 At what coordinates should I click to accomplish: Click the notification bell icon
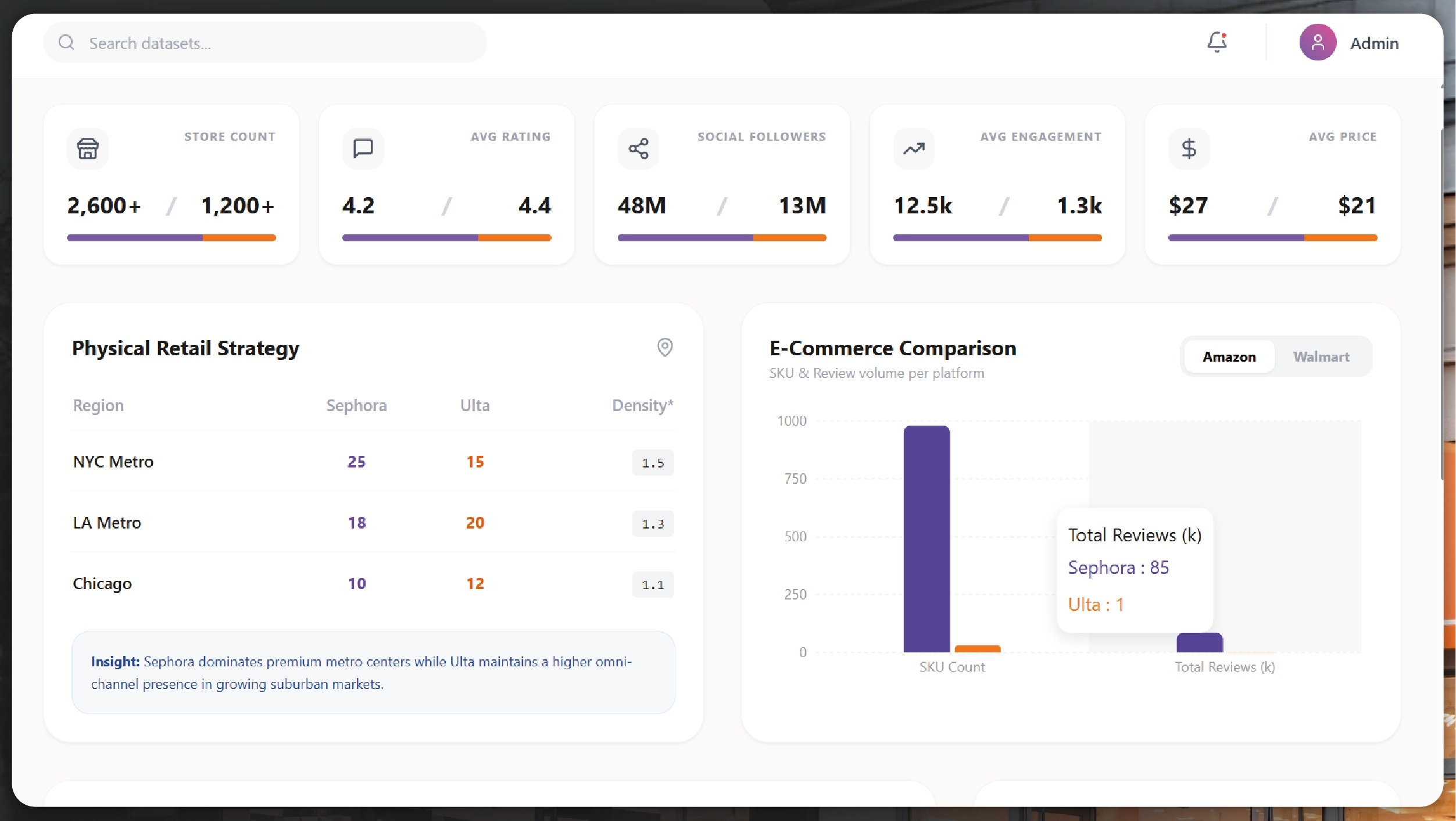pos(1217,42)
